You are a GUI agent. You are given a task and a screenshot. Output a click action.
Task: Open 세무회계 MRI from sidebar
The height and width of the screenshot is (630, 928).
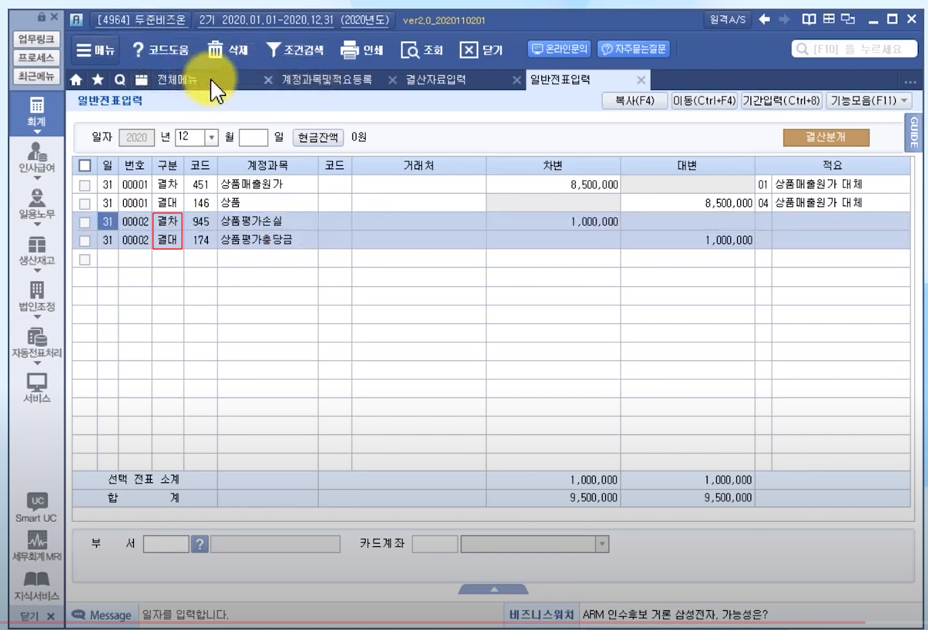coord(37,546)
